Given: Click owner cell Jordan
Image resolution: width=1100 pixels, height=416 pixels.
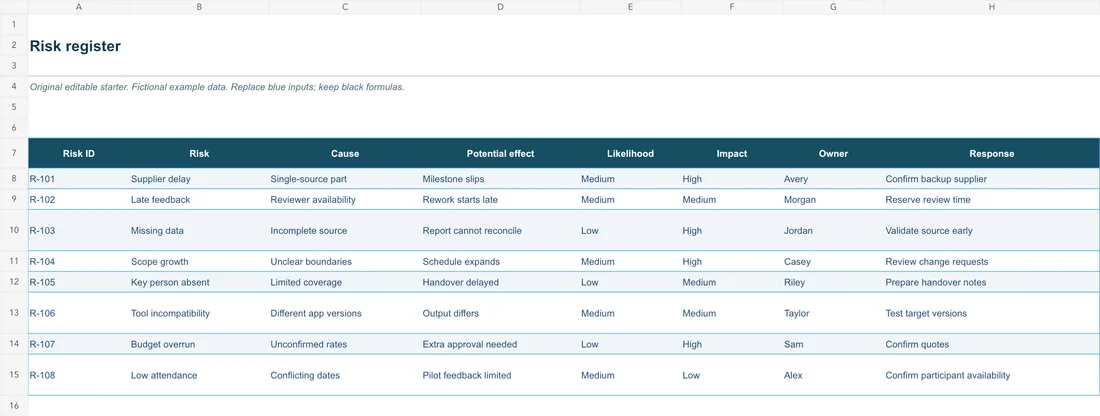Looking at the screenshot, I should [x=833, y=230].
